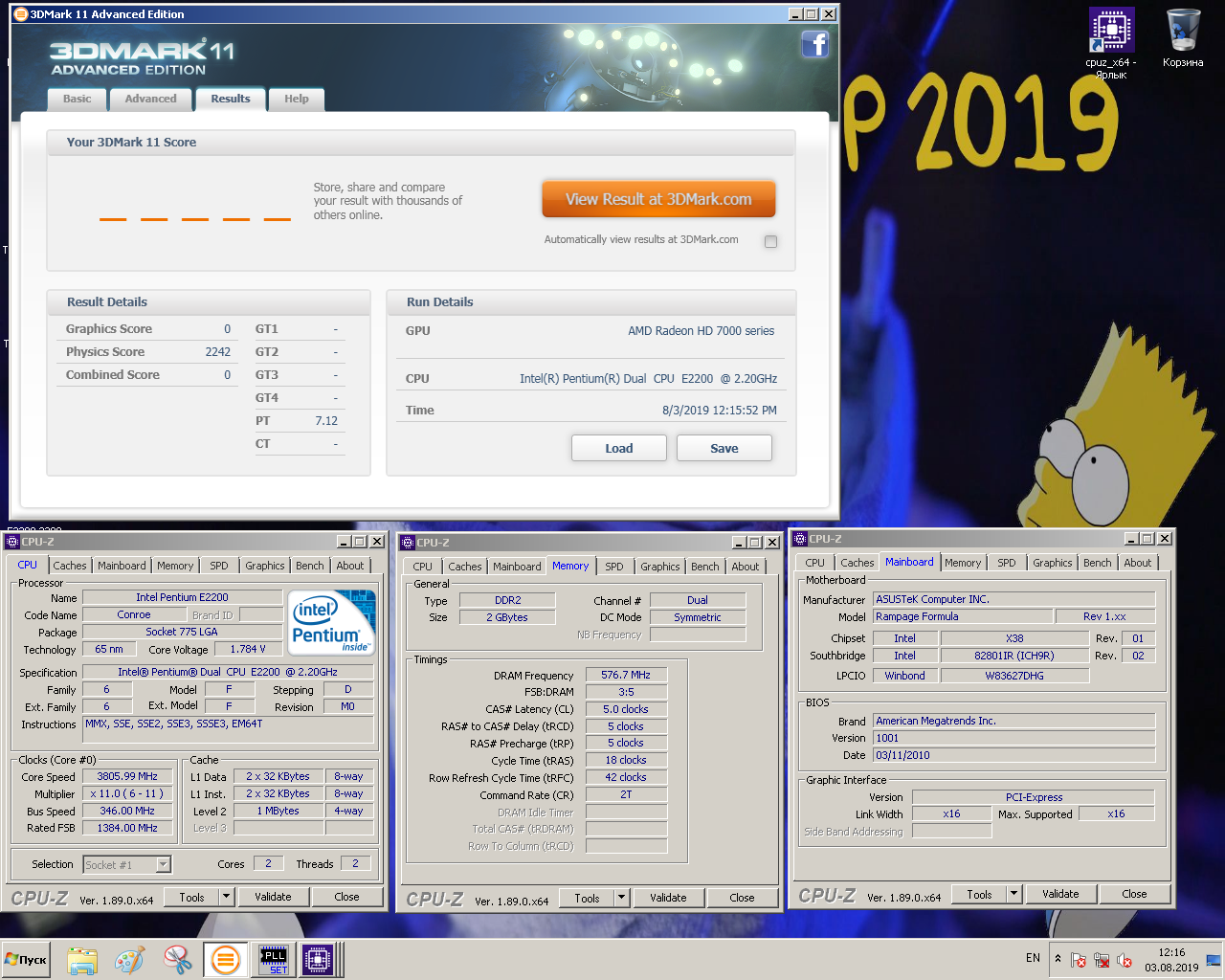
Task: Switch to the Advanced tab in 3DMark
Action: click(150, 99)
